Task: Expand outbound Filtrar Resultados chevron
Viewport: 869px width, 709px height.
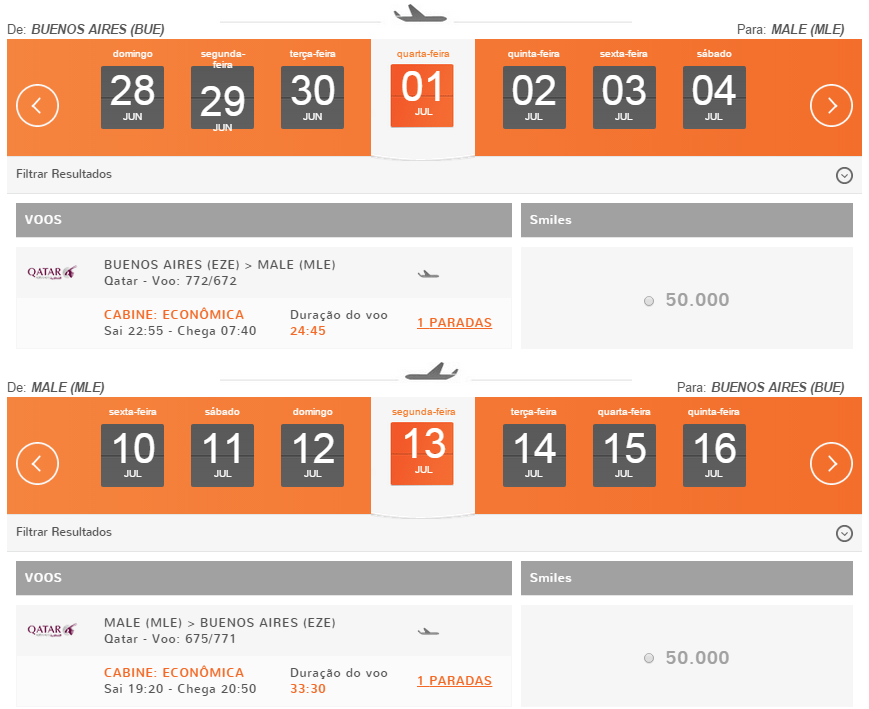Action: pos(844,176)
